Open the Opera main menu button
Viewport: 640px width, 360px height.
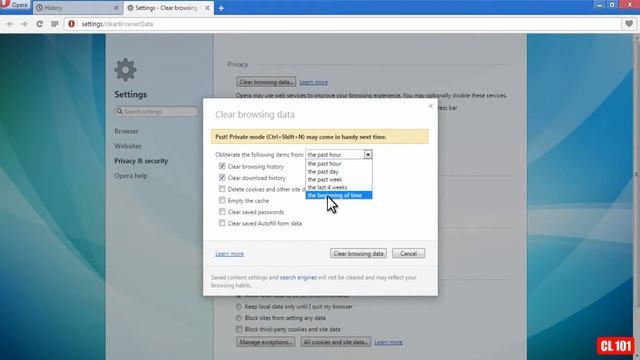[x=15, y=6]
